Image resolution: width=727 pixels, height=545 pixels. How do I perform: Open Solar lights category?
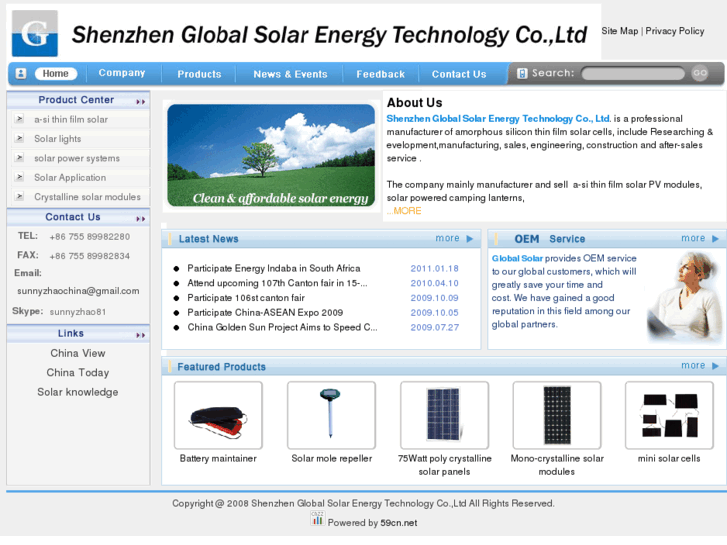[x=57, y=139]
